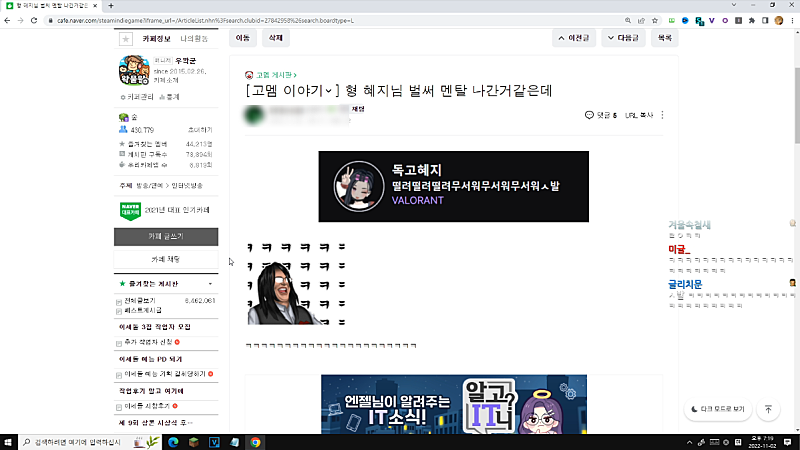
Task: Click the cafe rank tree icon
Action: click(x=123, y=117)
